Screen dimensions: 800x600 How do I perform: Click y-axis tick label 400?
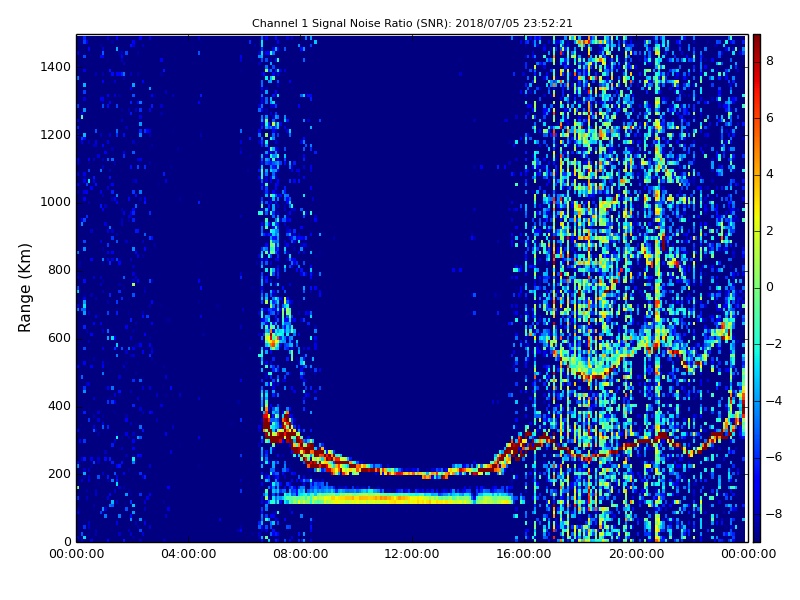tap(59, 406)
